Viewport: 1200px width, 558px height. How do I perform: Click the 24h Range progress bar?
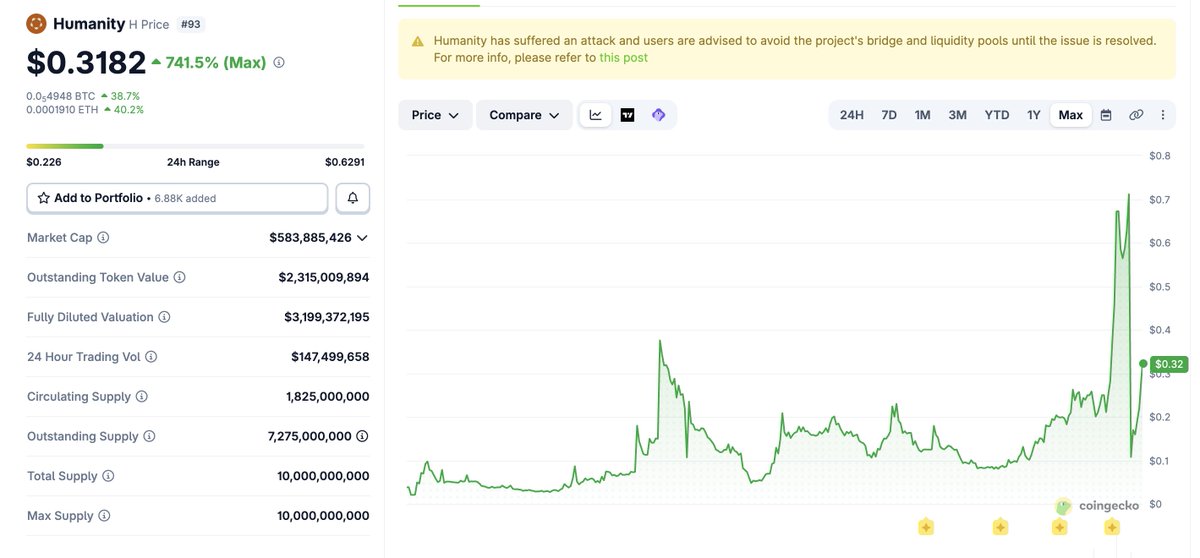pos(195,146)
